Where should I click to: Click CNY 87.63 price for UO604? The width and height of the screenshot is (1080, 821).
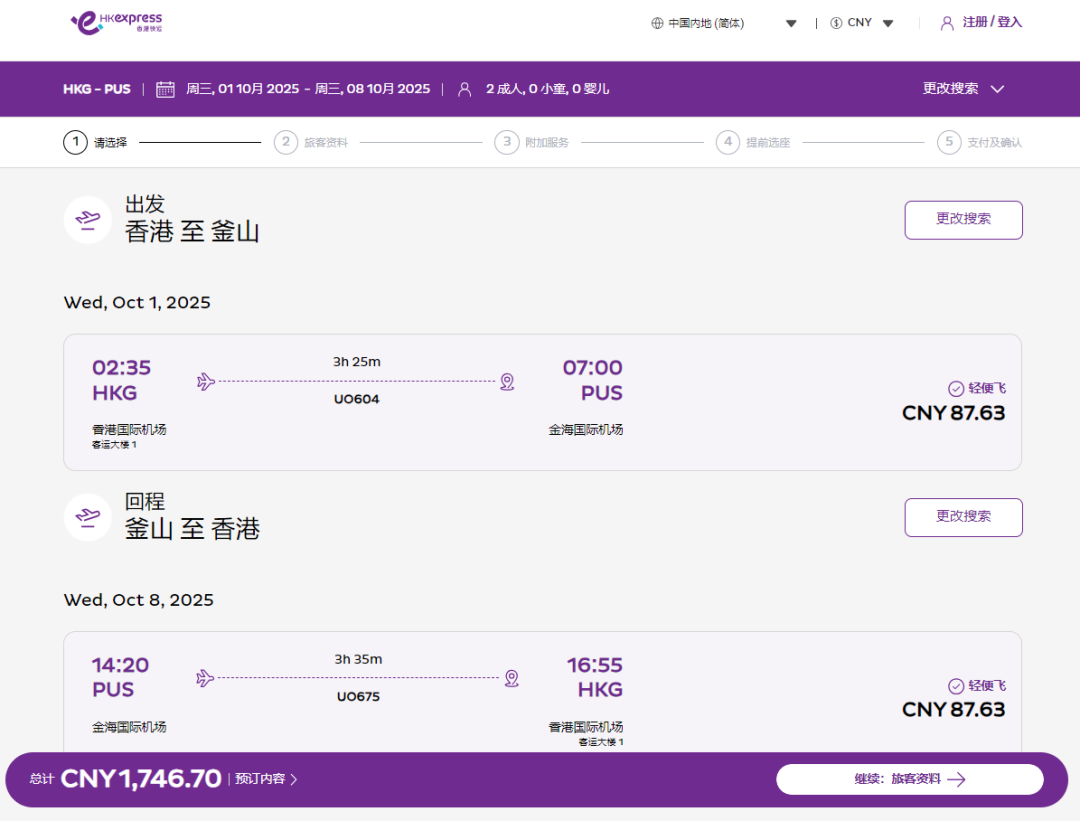pos(953,413)
